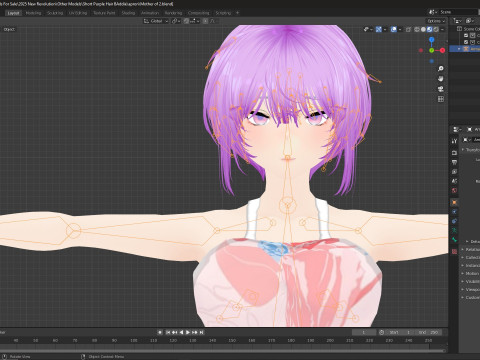Screen dimensions: 480x360
Task: Expand the Relations panel
Action: tap(471, 249)
